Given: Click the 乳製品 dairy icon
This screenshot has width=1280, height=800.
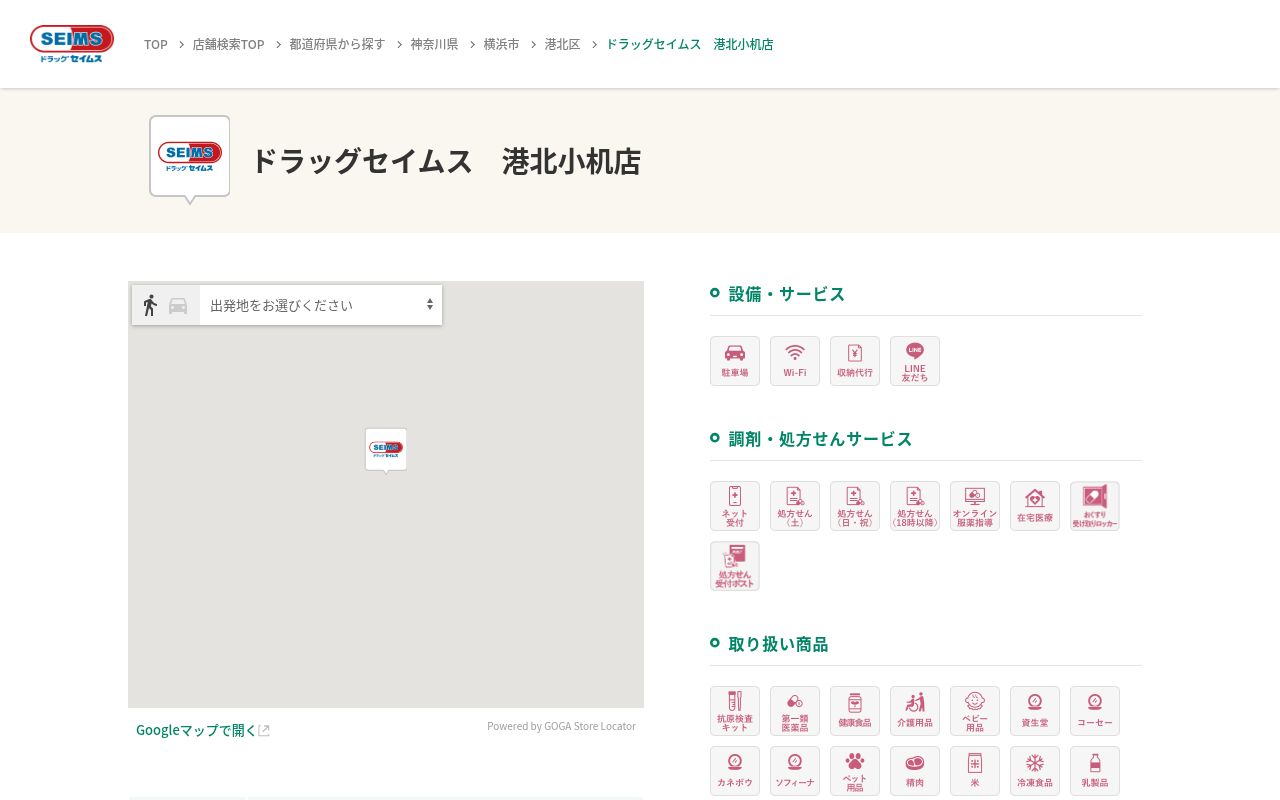Looking at the screenshot, I should (x=1095, y=771).
